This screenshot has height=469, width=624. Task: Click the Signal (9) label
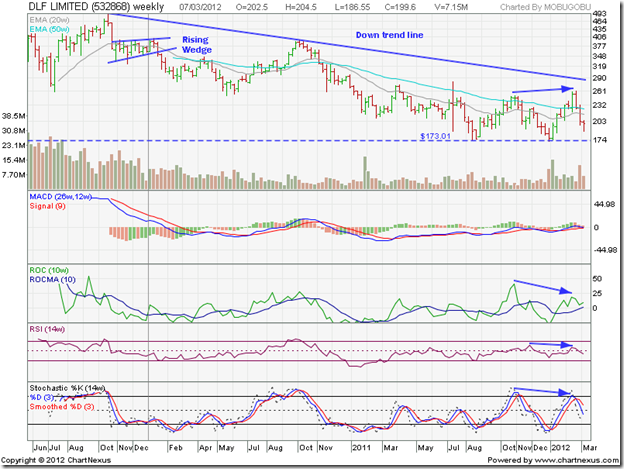(x=47, y=206)
